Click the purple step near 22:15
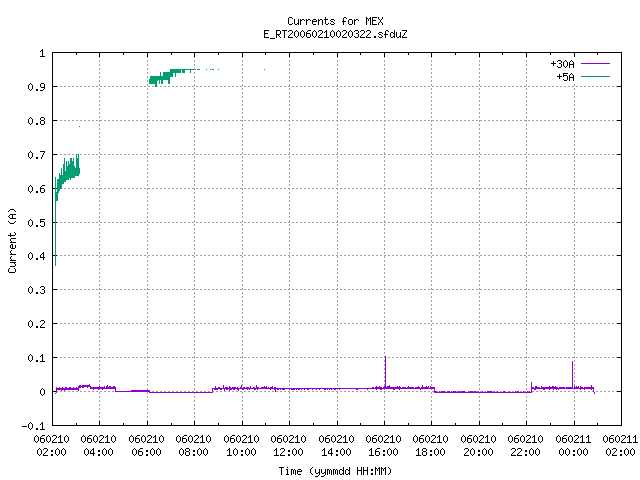This screenshot has height=480, width=640. [x=531, y=387]
